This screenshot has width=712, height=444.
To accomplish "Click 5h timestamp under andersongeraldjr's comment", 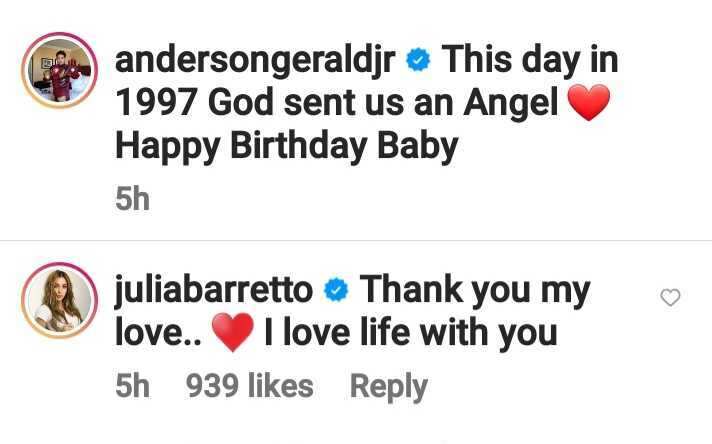I will coord(132,199).
